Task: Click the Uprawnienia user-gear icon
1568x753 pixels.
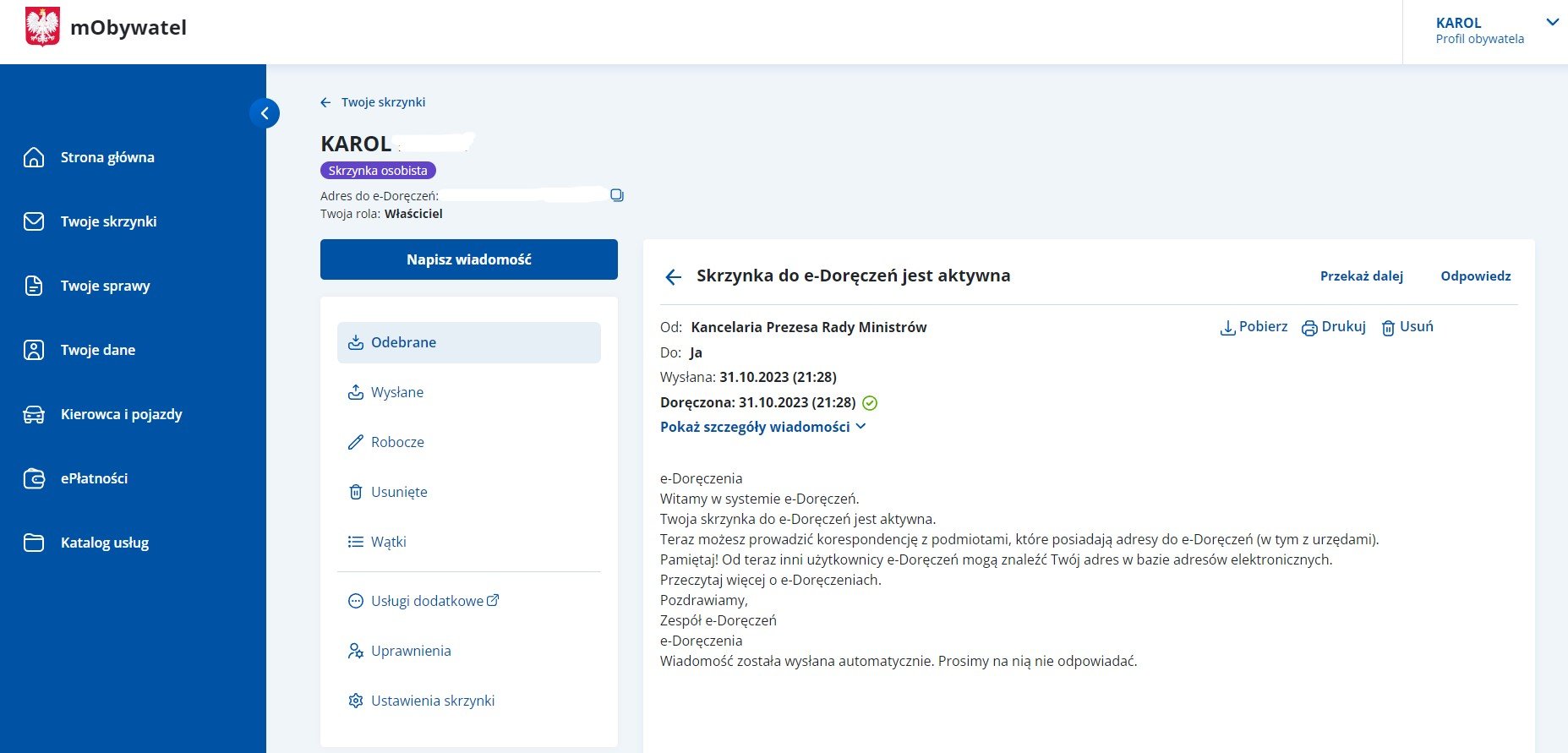Action: 356,651
